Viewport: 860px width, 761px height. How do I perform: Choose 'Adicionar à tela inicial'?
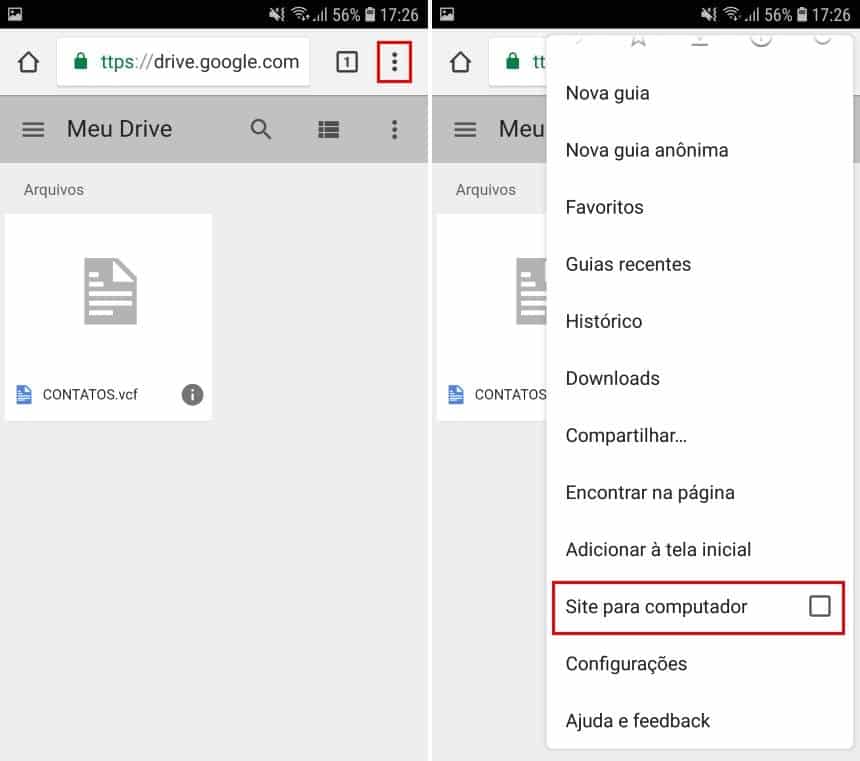pyautogui.click(x=699, y=550)
